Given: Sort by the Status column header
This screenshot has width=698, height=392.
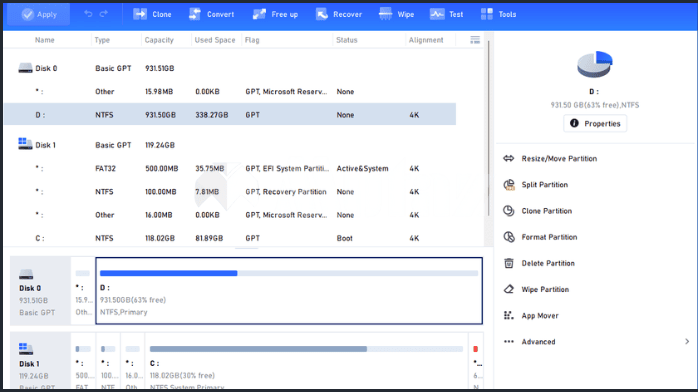Looking at the screenshot, I should tap(346, 40).
